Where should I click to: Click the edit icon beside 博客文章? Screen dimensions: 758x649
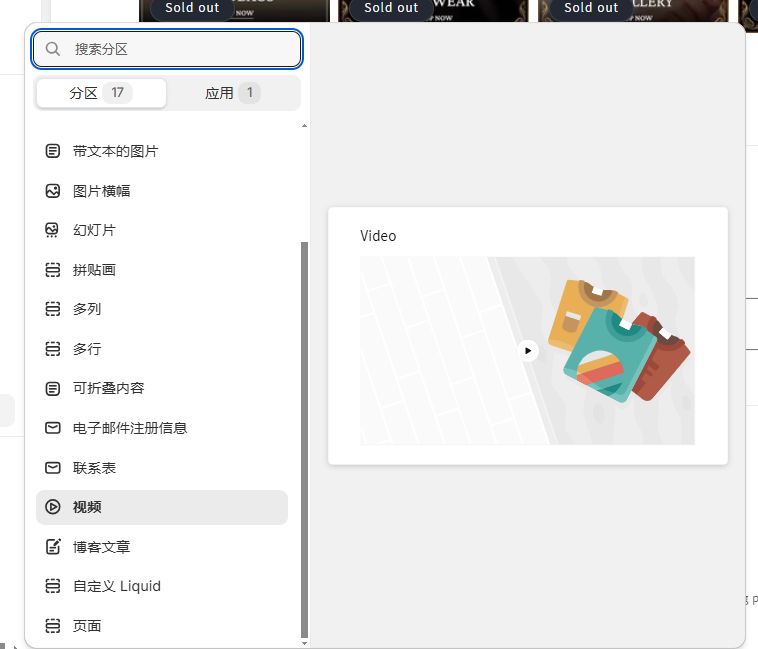click(53, 547)
